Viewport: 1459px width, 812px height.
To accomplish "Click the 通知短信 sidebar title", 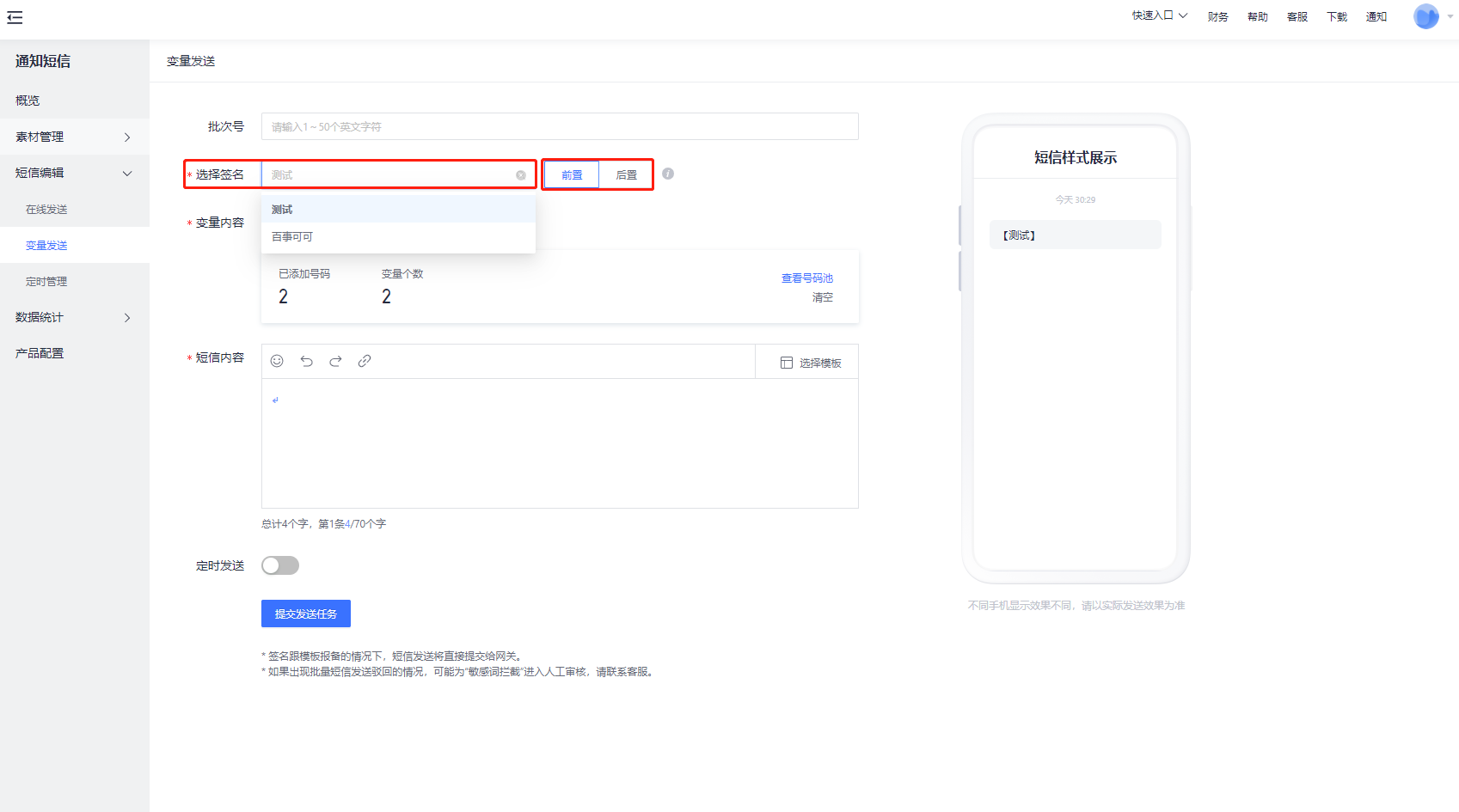I will [x=43, y=61].
